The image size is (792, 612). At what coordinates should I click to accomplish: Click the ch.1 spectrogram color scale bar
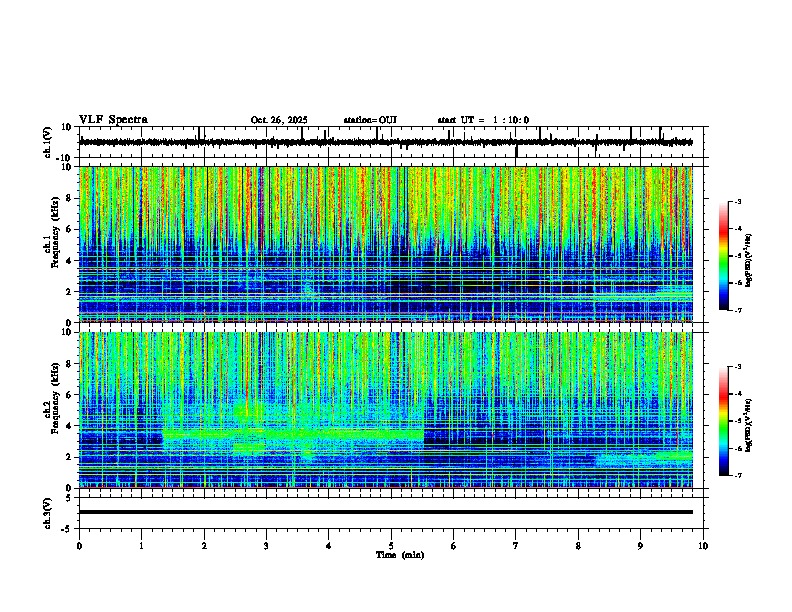click(x=723, y=256)
